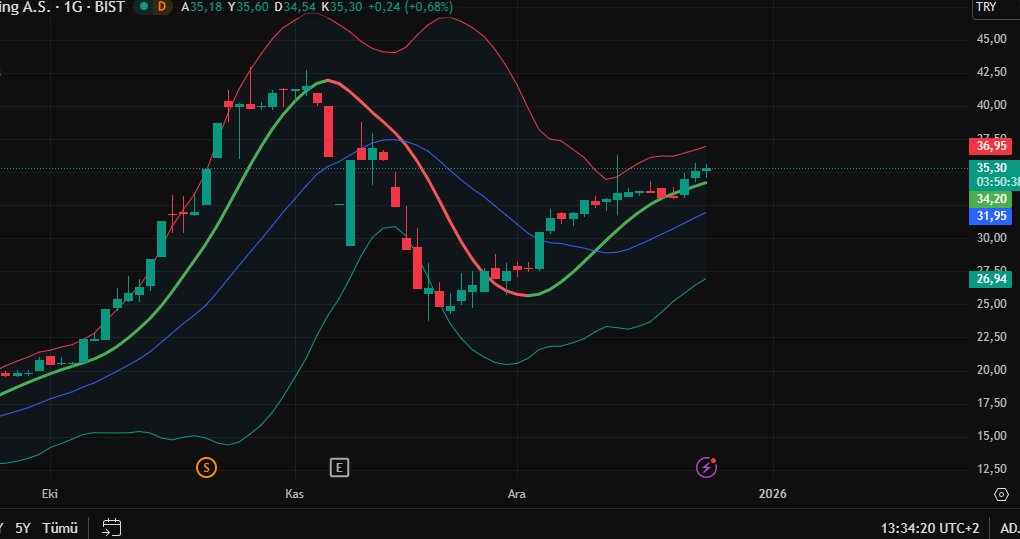Click the high price value Y35,60
The height and width of the screenshot is (539, 1020).
coord(248,7)
